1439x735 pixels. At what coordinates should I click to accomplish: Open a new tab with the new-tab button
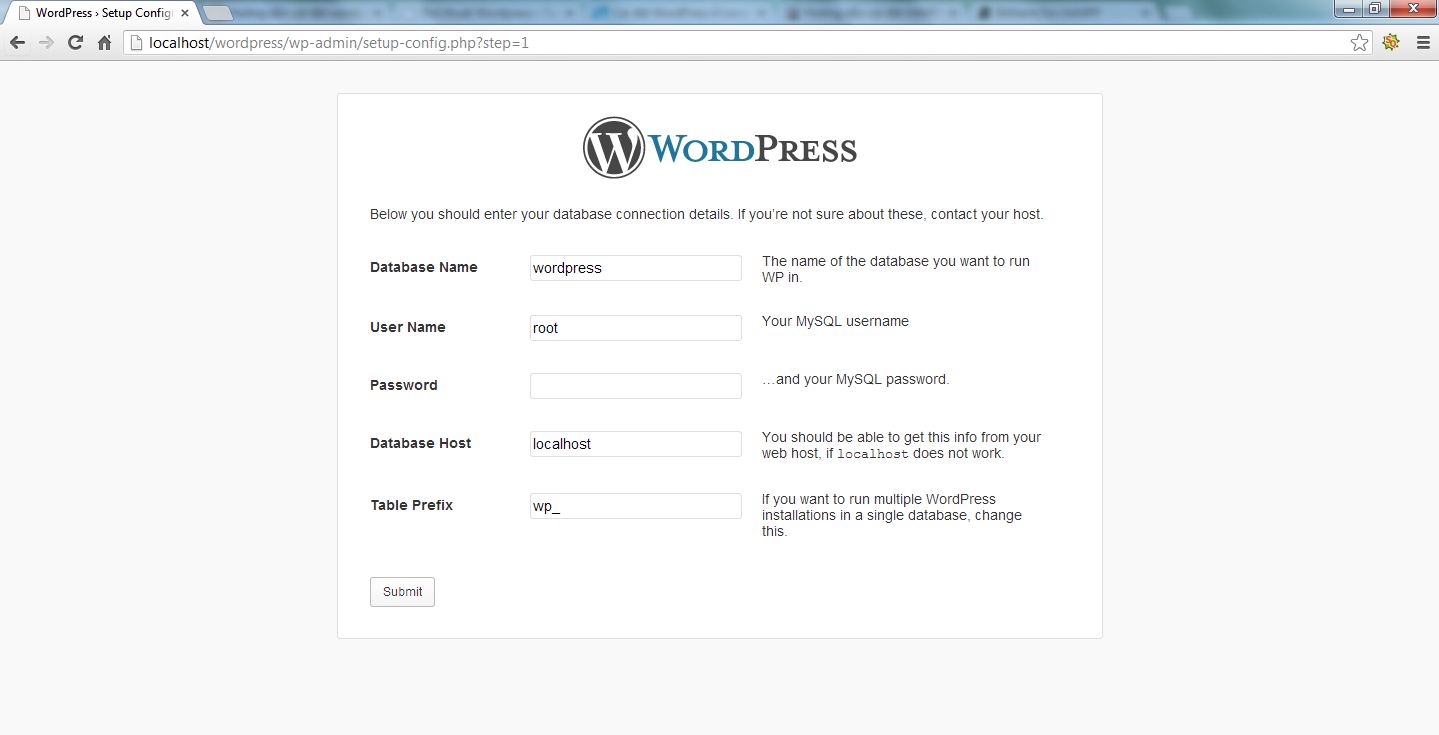pos(217,13)
